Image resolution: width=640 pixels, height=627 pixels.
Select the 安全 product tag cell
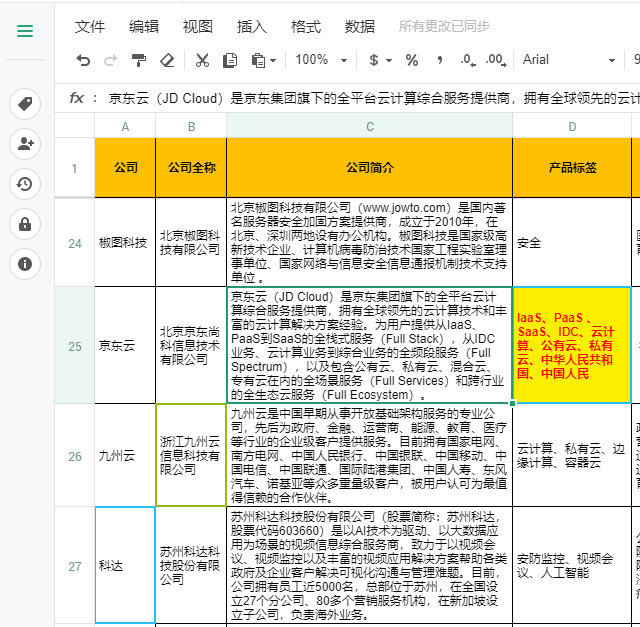click(572, 242)
